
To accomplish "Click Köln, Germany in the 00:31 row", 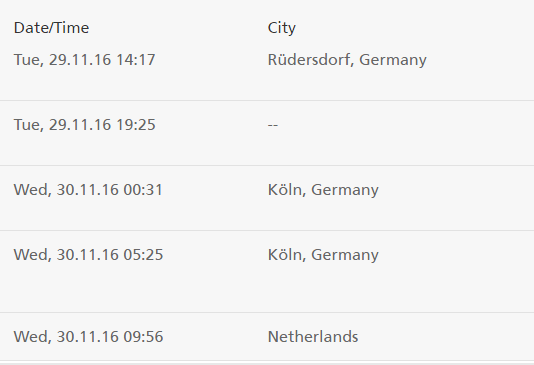I will coord(323,190).
